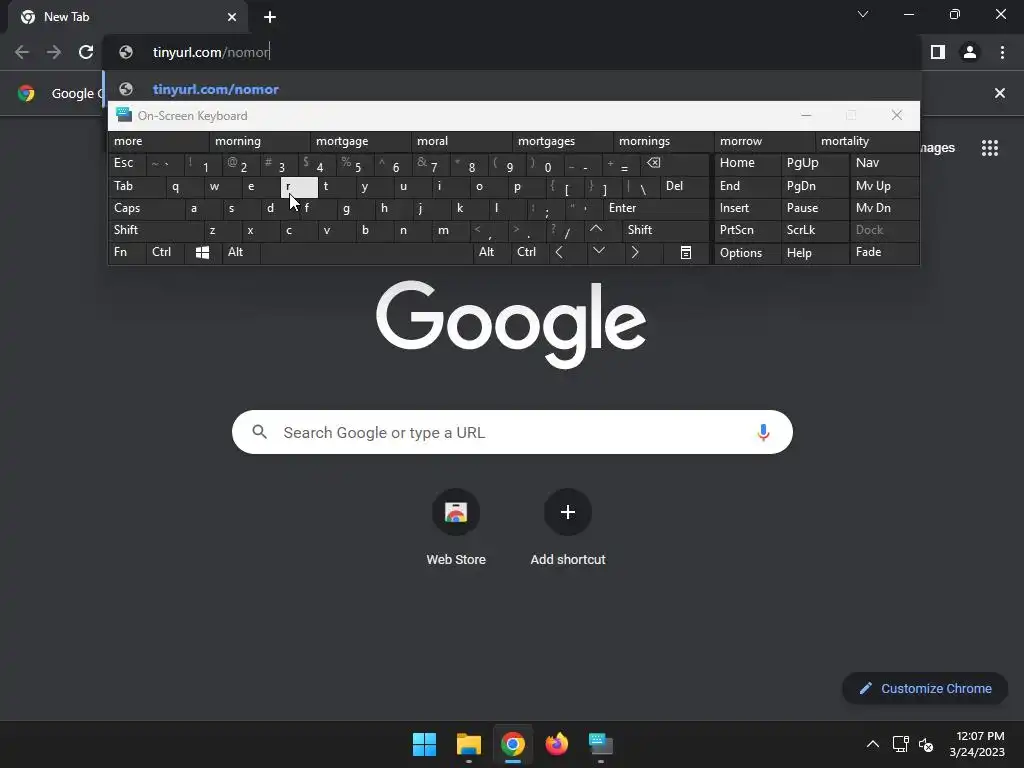Select the New Tab browser tab

128,17
